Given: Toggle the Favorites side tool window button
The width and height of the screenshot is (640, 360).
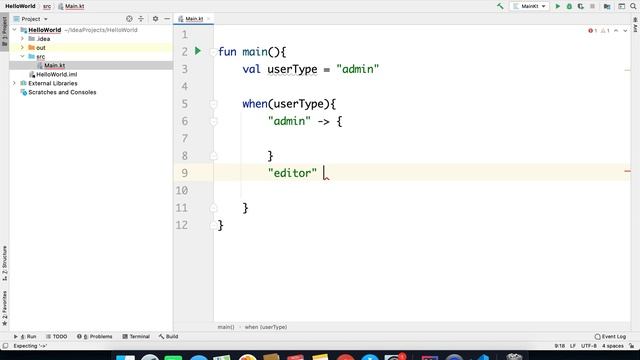Looking at the screenshot, I should (4, 308).
